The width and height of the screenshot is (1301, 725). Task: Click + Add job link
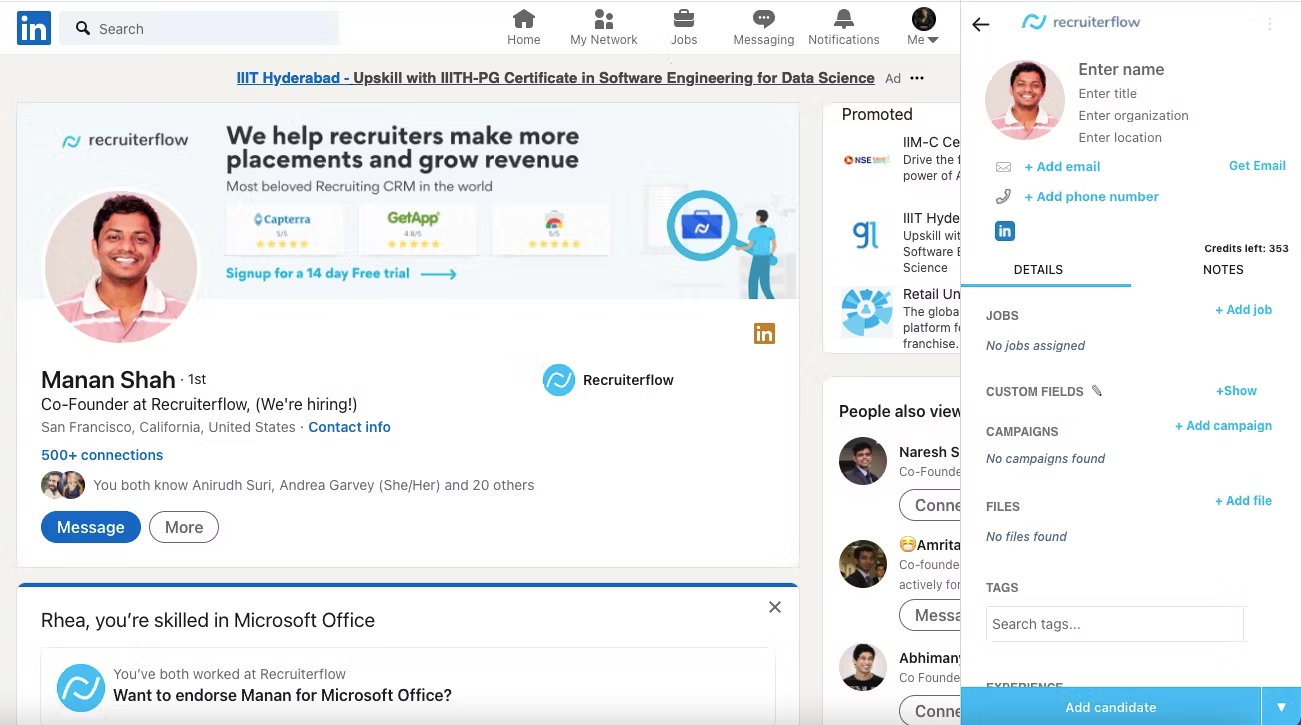tap(1243, 310)
